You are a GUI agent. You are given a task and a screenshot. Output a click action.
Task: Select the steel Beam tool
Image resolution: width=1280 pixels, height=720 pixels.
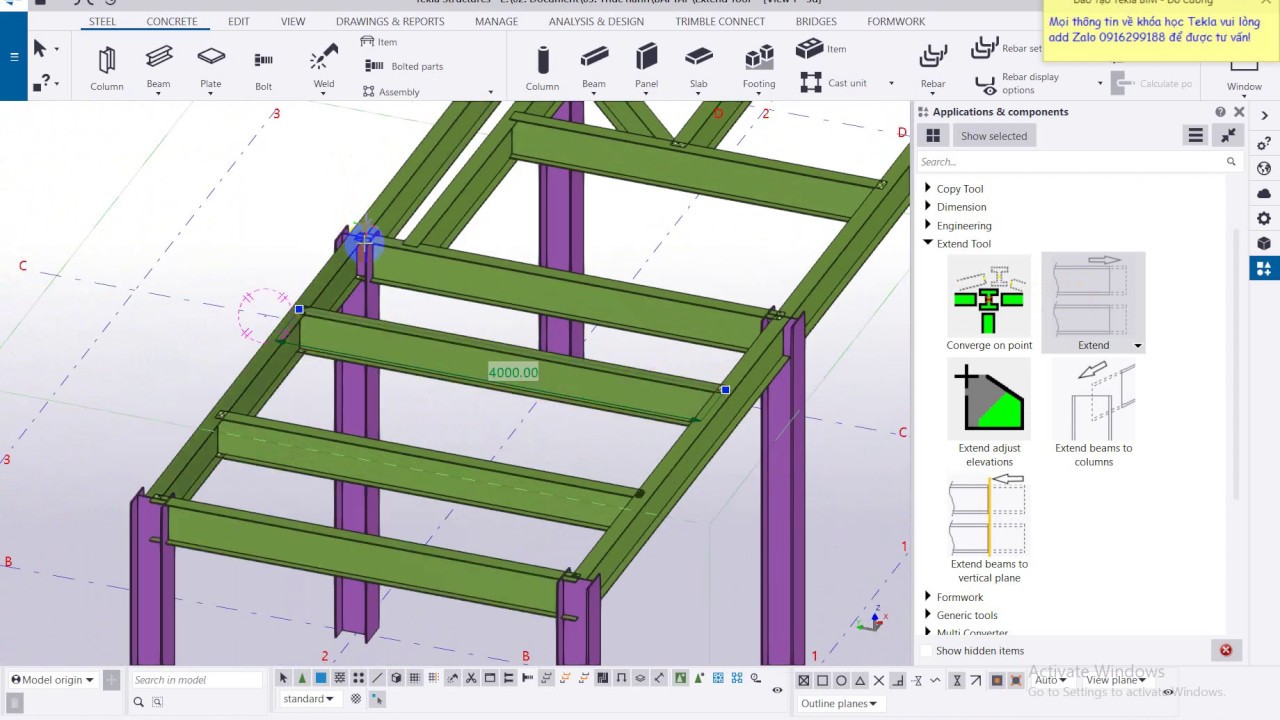pos(158,69)
